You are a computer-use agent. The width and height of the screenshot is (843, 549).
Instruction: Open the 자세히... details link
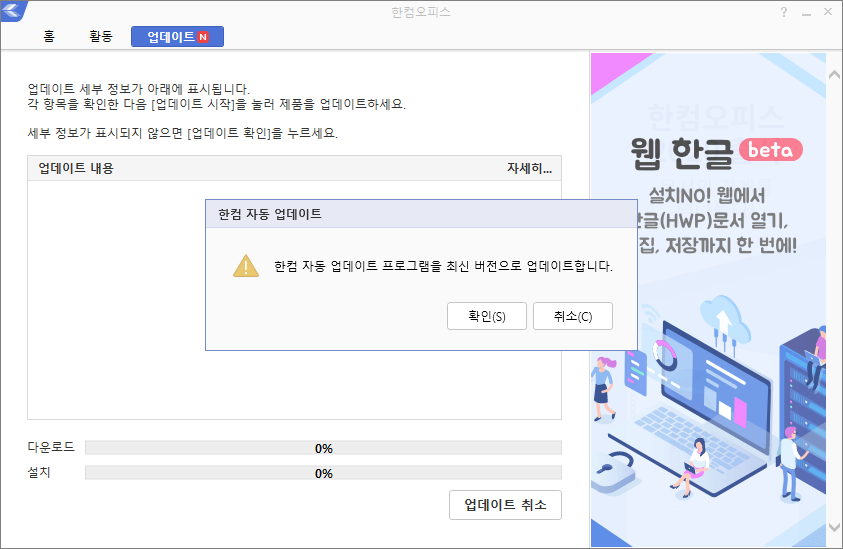click(529, 168)
